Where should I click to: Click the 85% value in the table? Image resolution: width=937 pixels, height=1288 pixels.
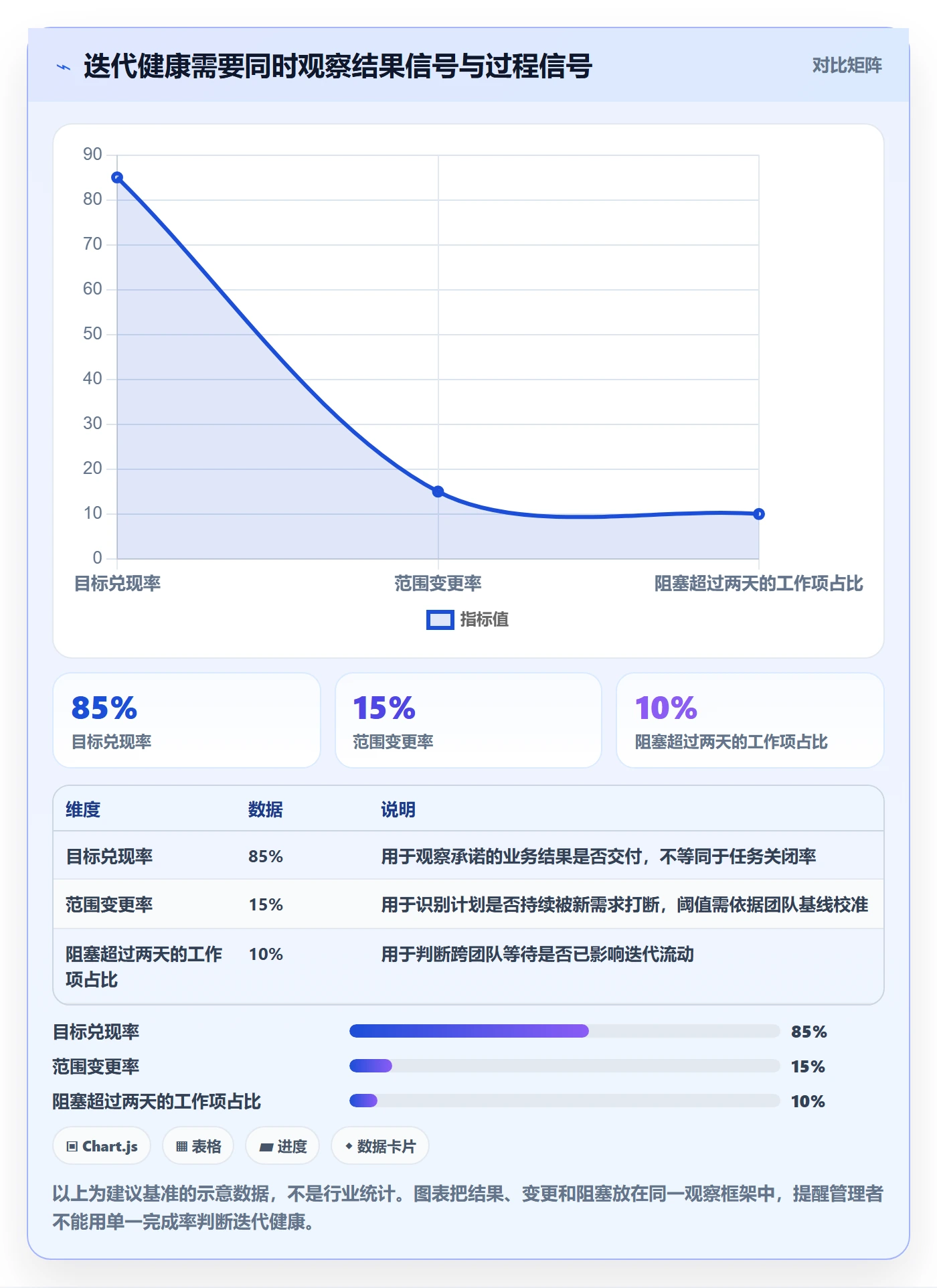(266, 856)
